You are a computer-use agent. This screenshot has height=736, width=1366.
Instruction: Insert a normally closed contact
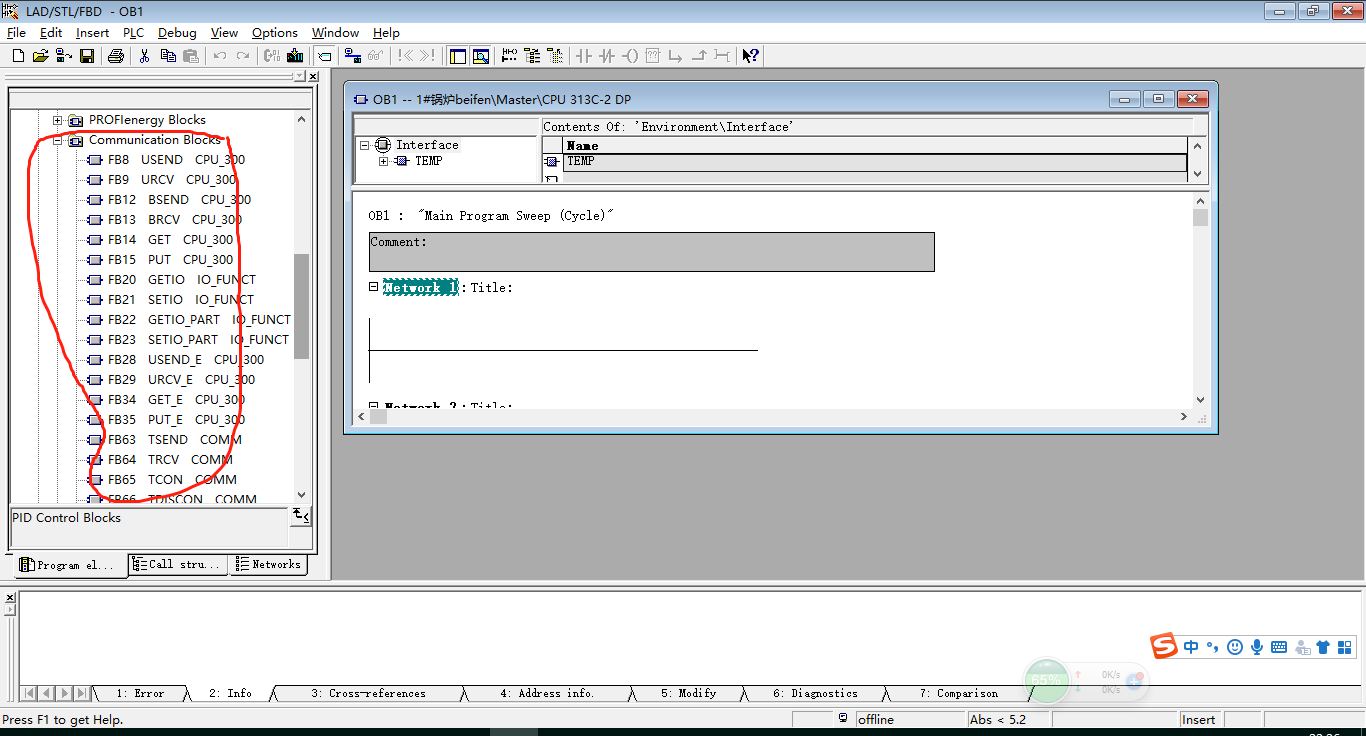606,56
